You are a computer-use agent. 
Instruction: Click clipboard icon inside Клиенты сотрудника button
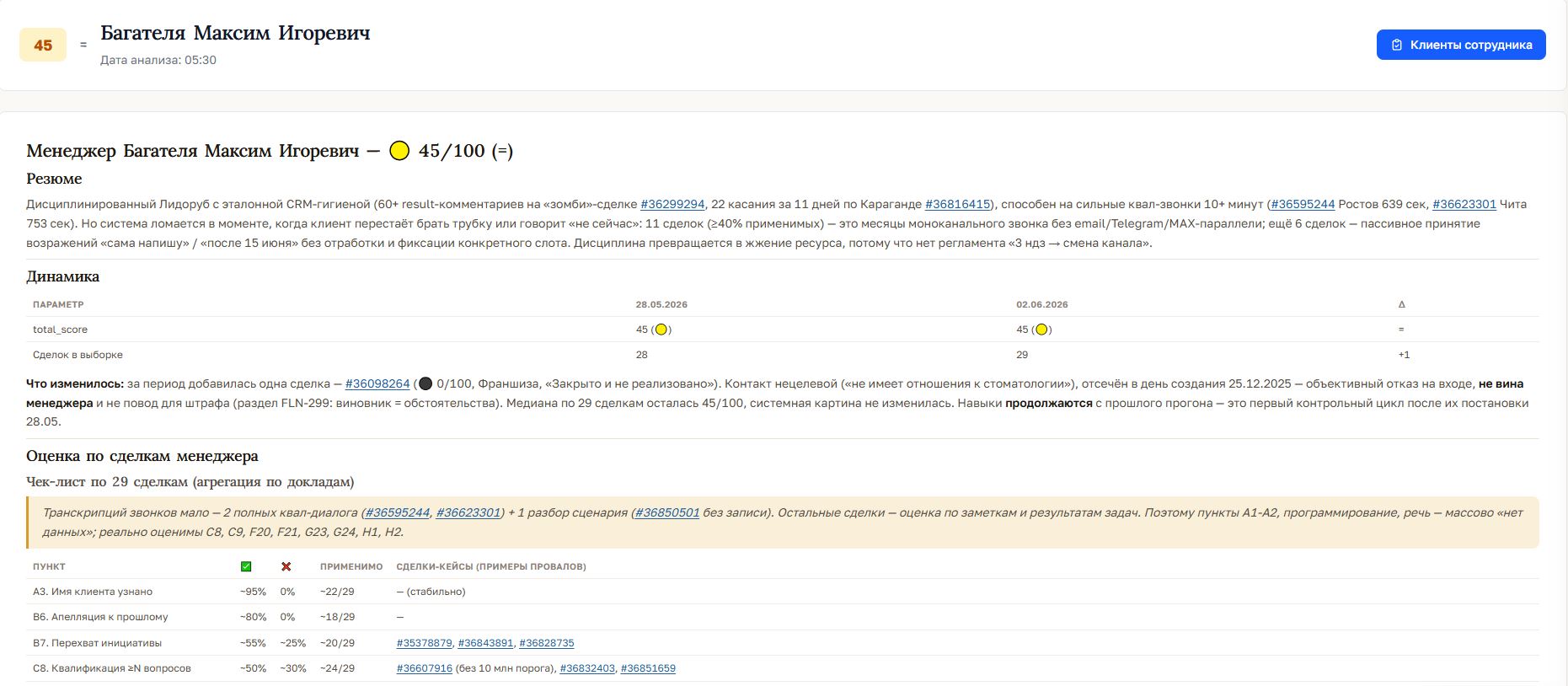click(x=1397, y=45)
